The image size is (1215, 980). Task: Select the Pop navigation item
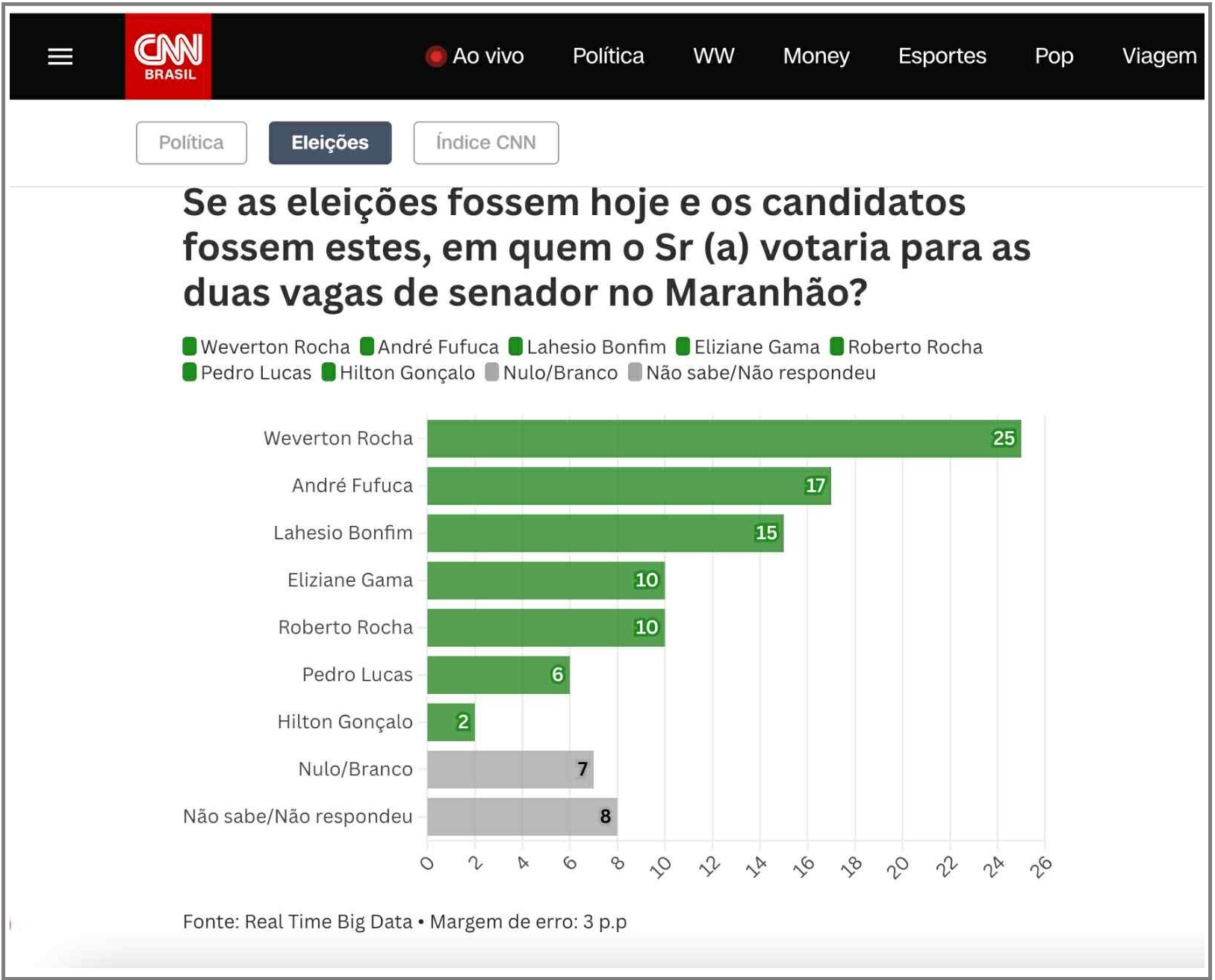1054,57
